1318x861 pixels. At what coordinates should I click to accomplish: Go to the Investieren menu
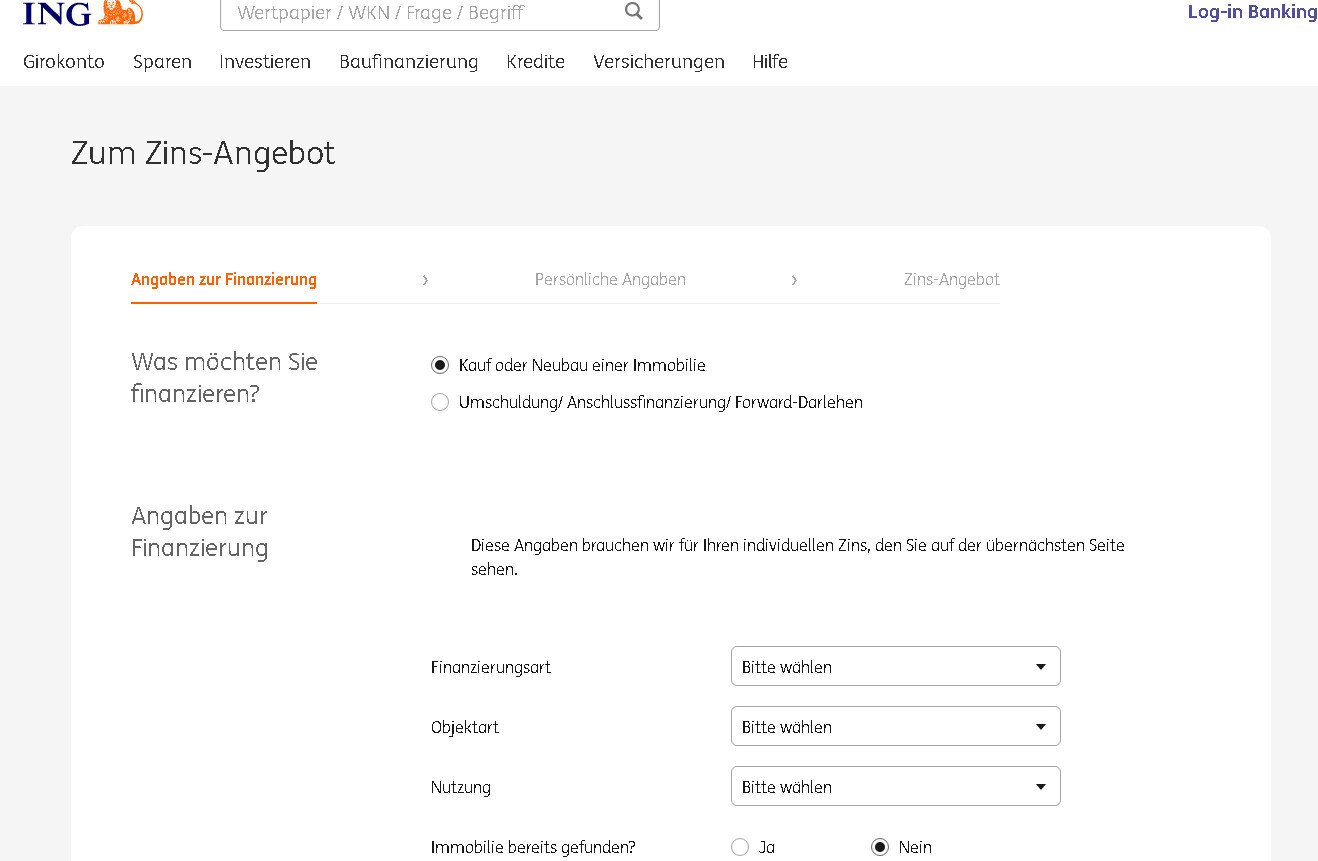coord(265,61)
